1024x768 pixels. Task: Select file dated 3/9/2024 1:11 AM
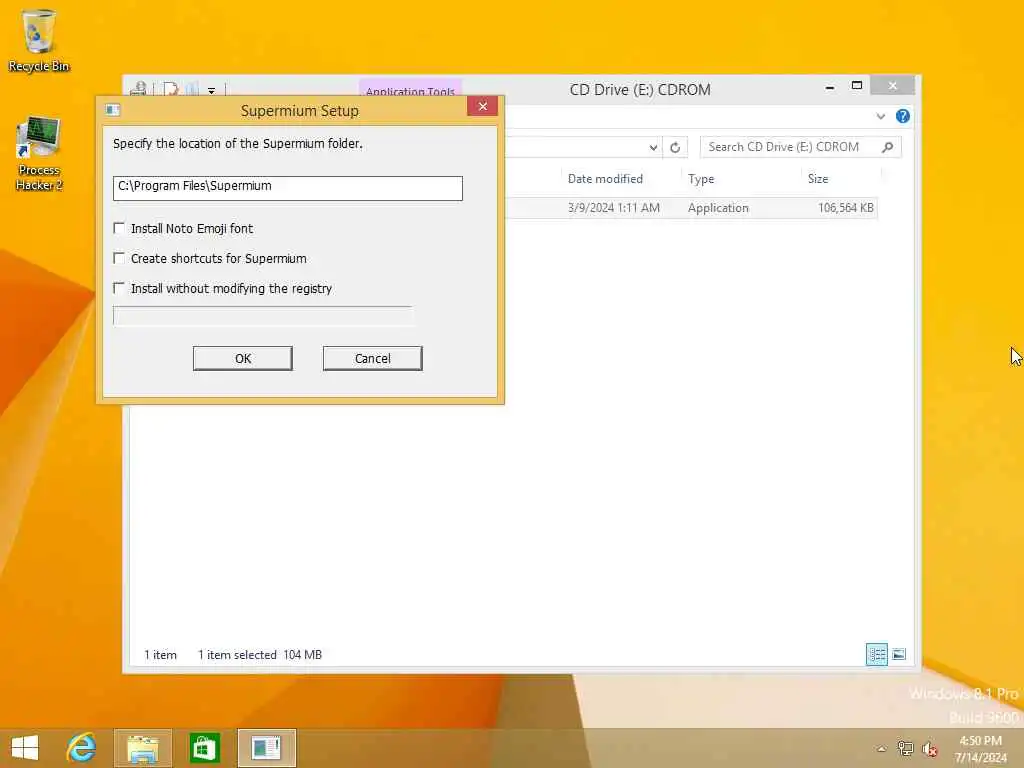tap(614, 208)
